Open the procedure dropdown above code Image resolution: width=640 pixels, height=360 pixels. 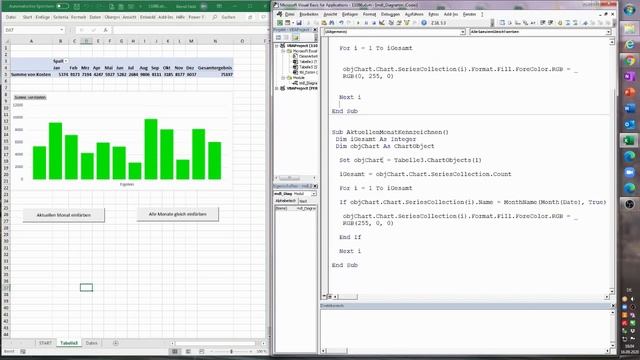608,32
